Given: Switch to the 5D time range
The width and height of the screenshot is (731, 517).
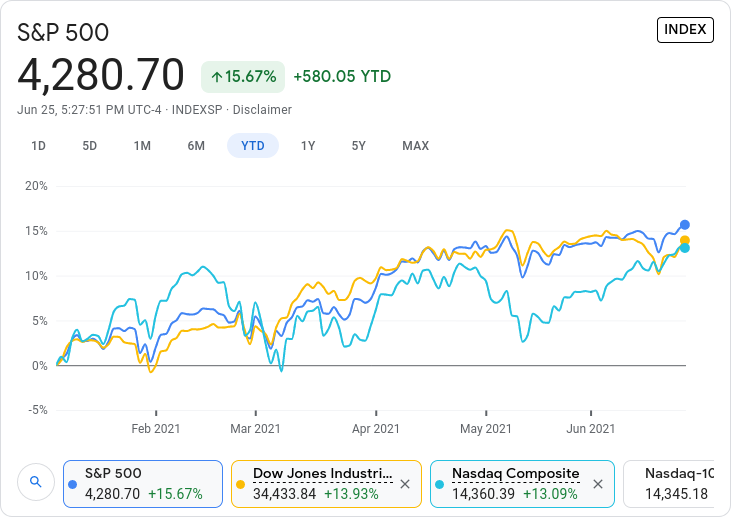Looking at the screenshot, I should 90,146.
